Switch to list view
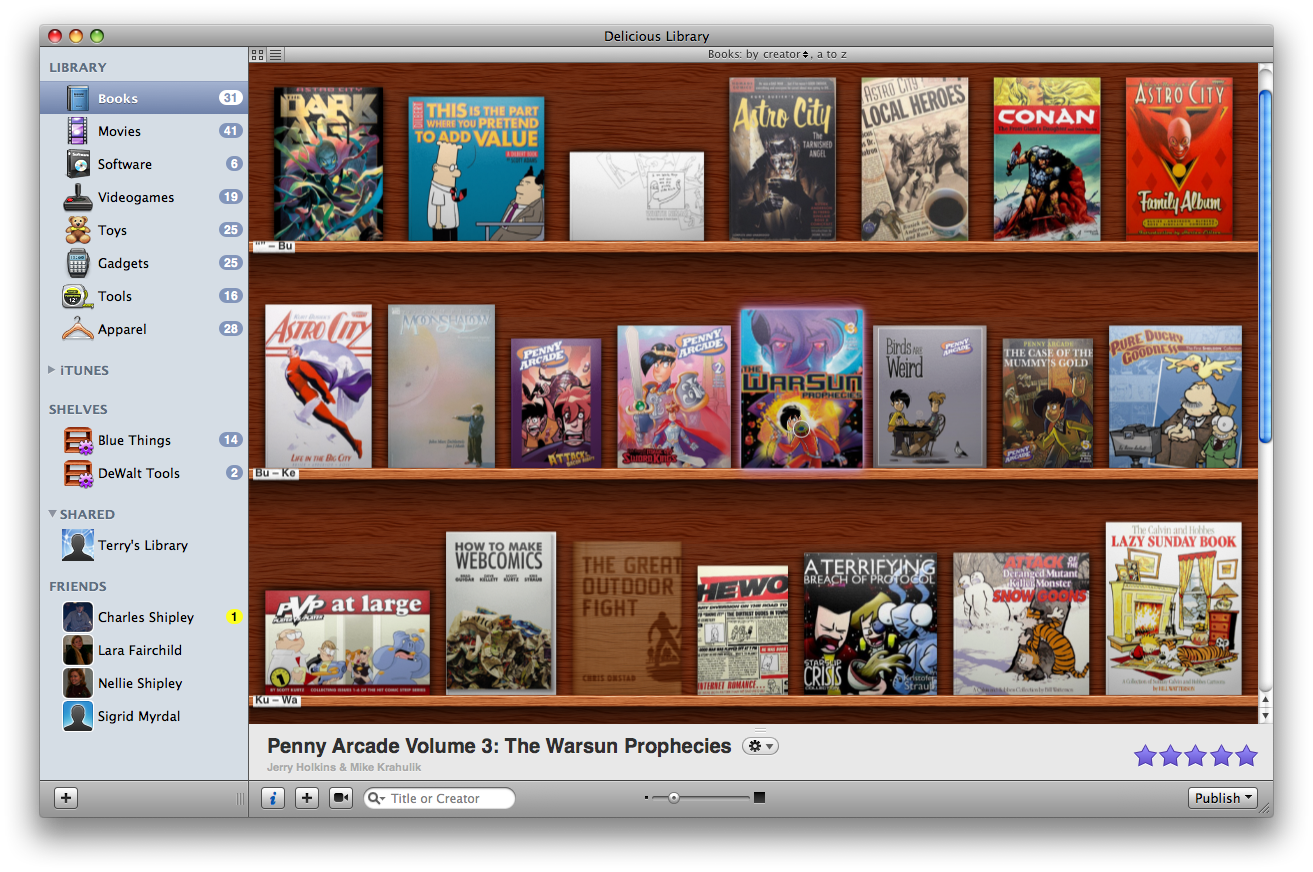 pos(276,54)
